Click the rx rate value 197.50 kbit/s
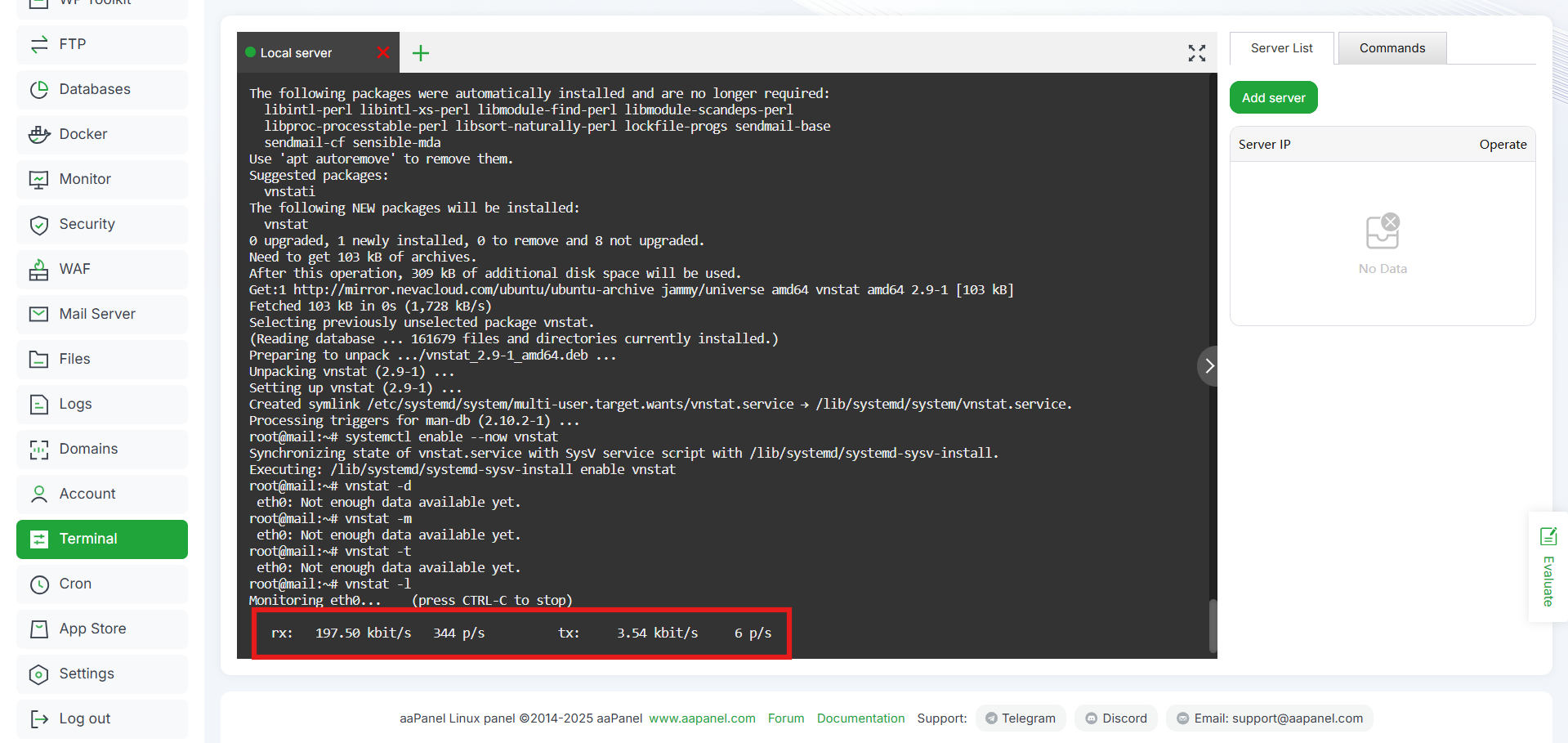Screen dimensions: 1568x743 (x=364, y=633)
